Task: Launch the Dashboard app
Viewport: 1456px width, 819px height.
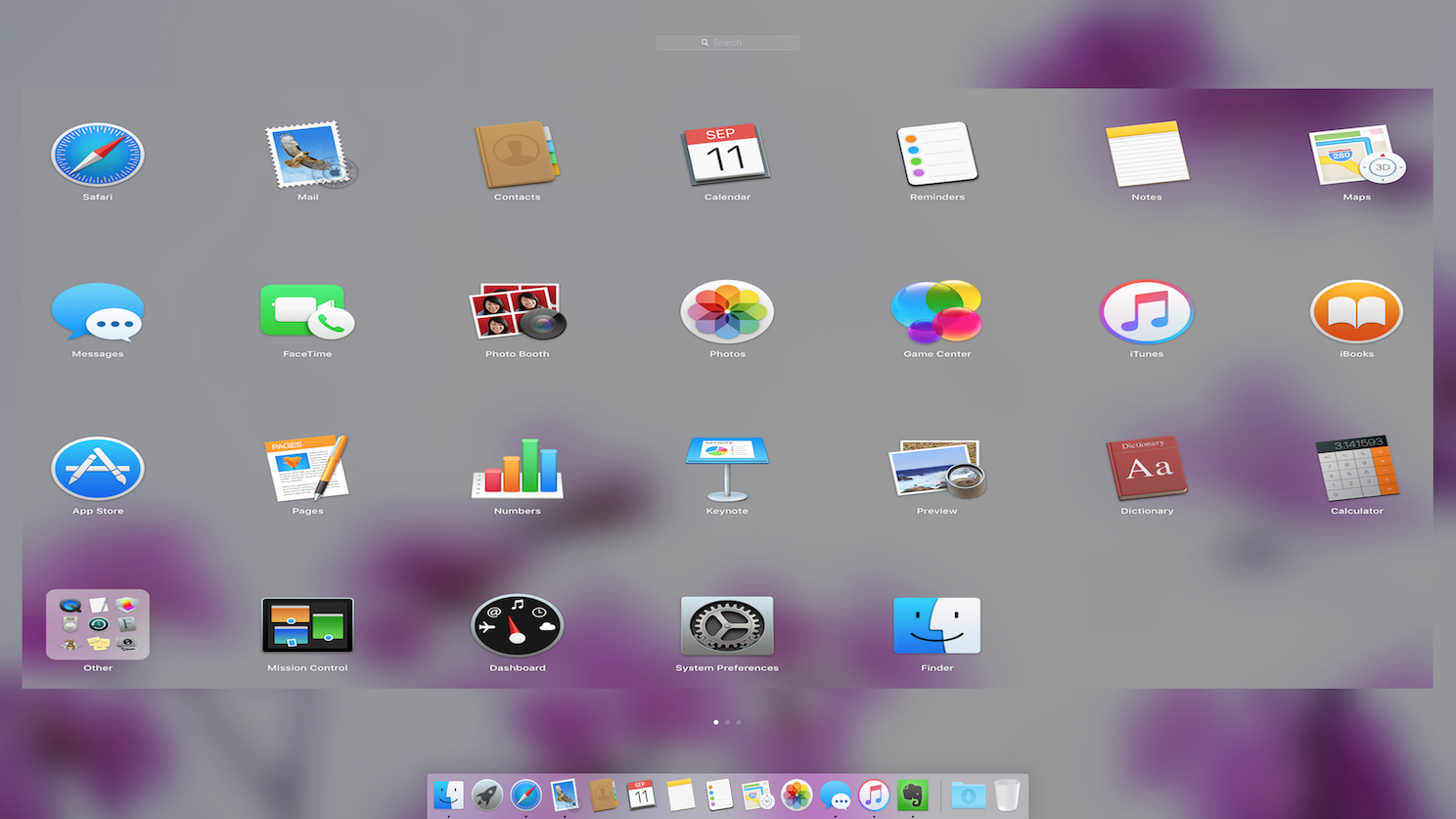Action: click(517, 625)
